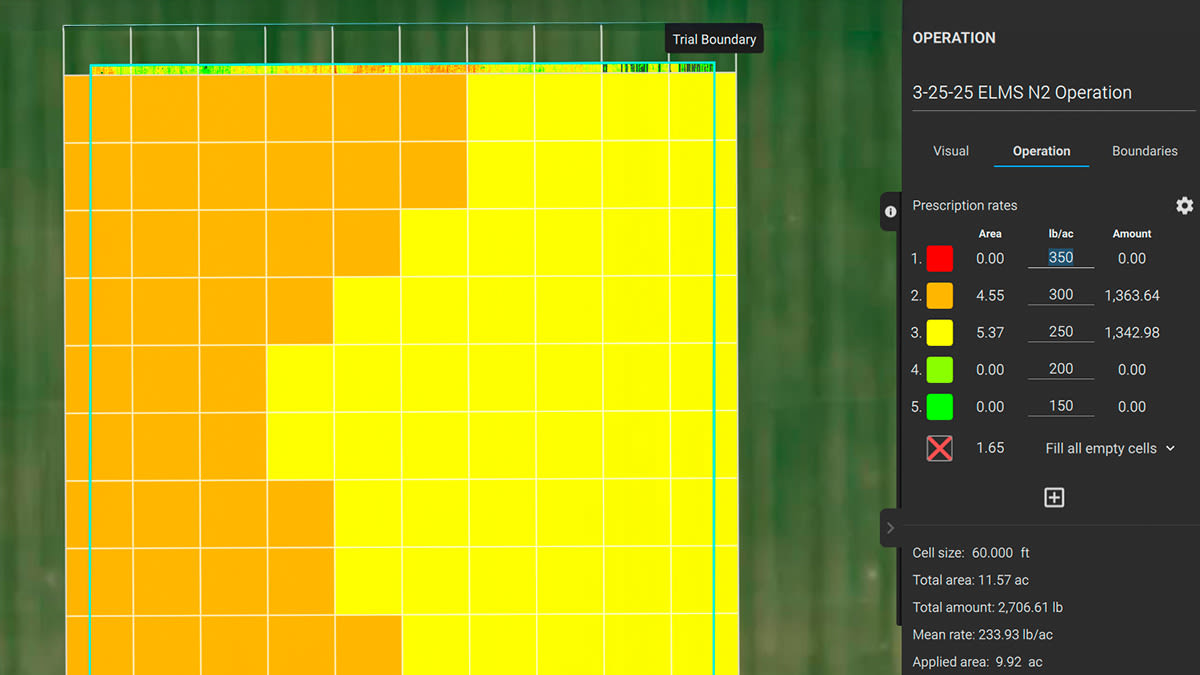Select the green rate 5 swatch
Screen dimensions: 1200x675
[939, 406]
